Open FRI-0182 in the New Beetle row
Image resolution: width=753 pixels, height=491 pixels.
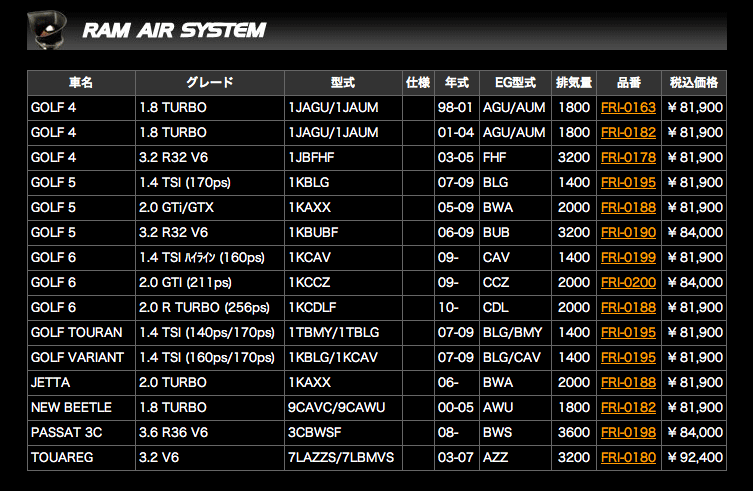(x=628, y=407)
